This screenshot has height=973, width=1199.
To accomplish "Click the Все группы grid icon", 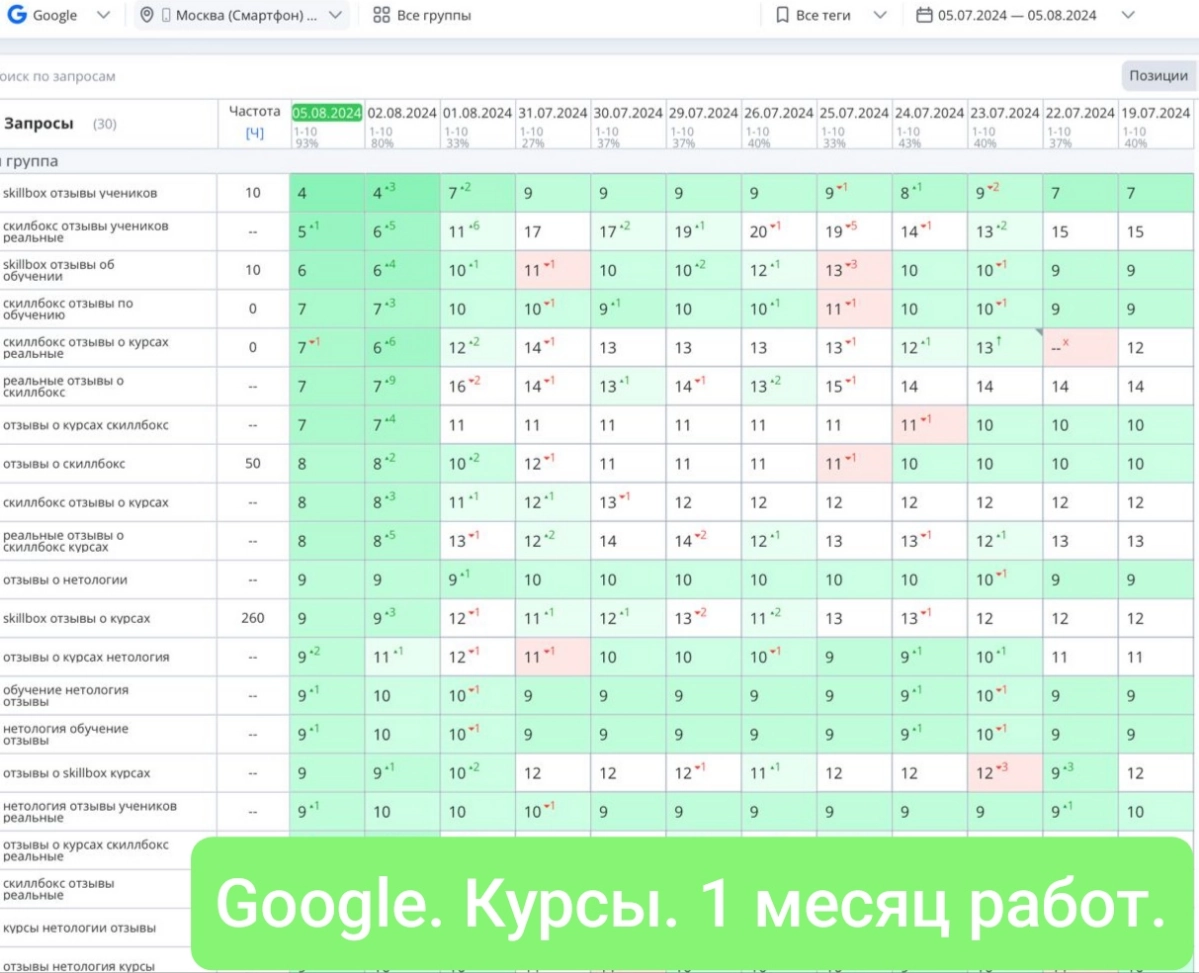I will click(x=381, y=15).
